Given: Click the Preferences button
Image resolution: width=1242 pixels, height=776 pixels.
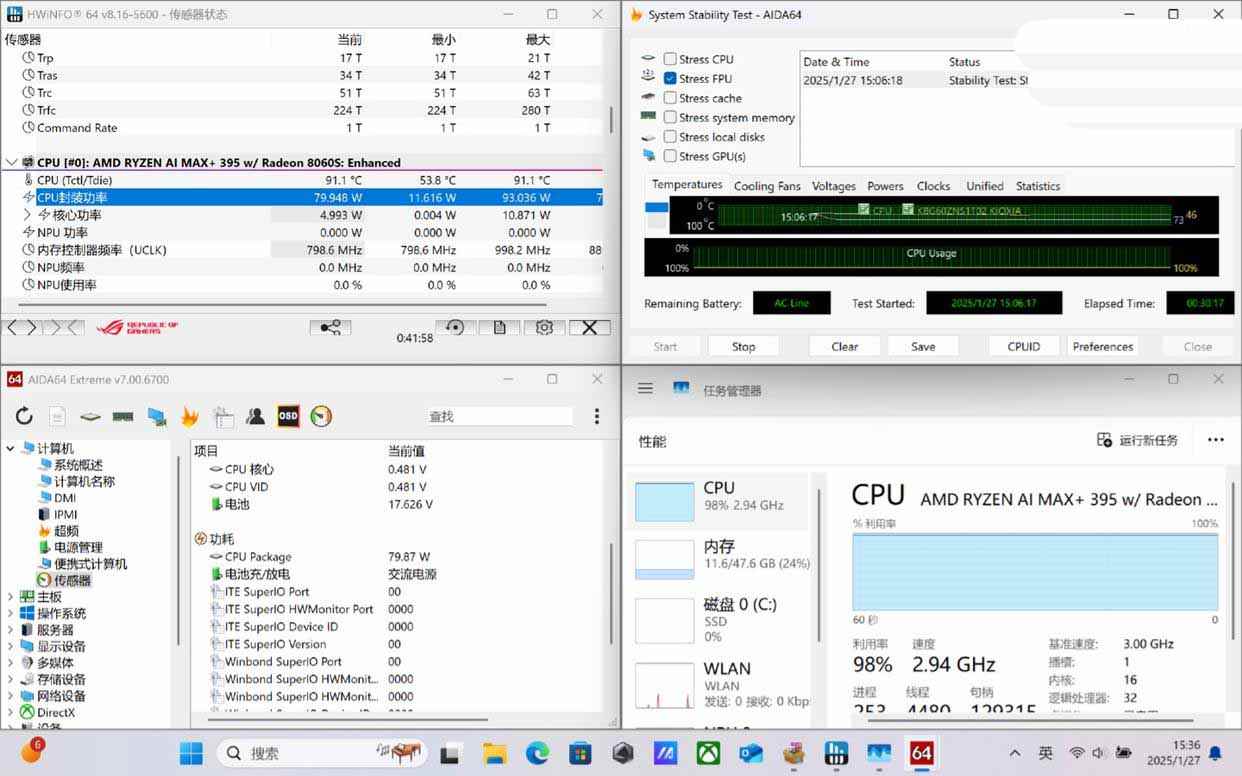Looking at the screenshot, I should 1102,347.
